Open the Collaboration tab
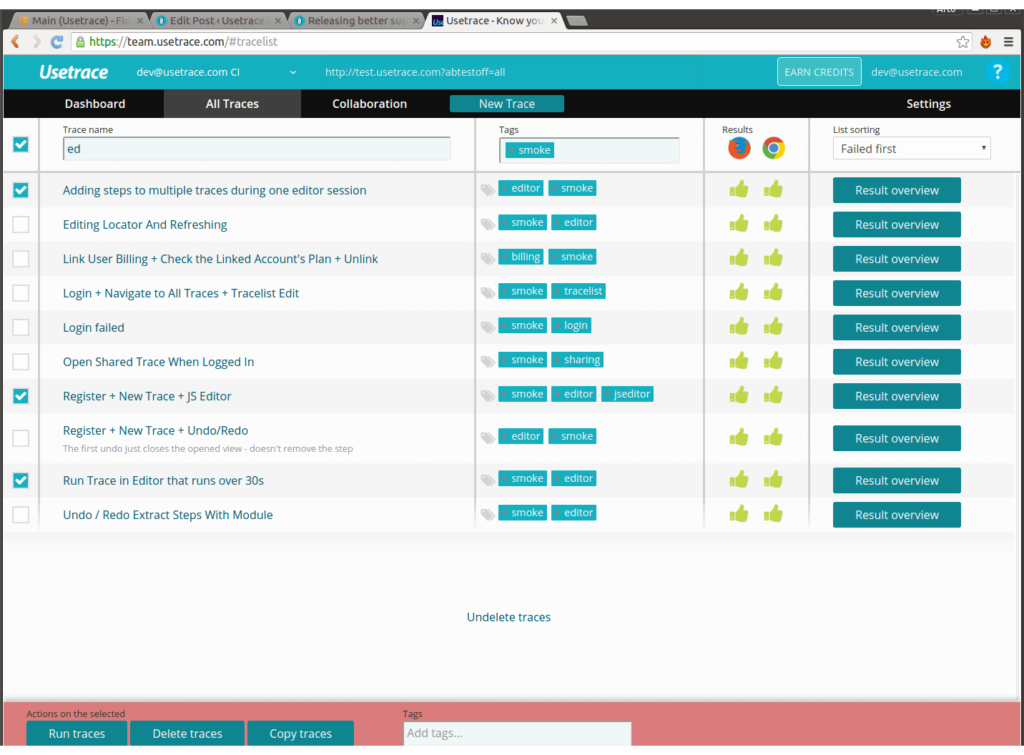The width and height of the screenshot is (1024, 755). click(x=369, y=104)
